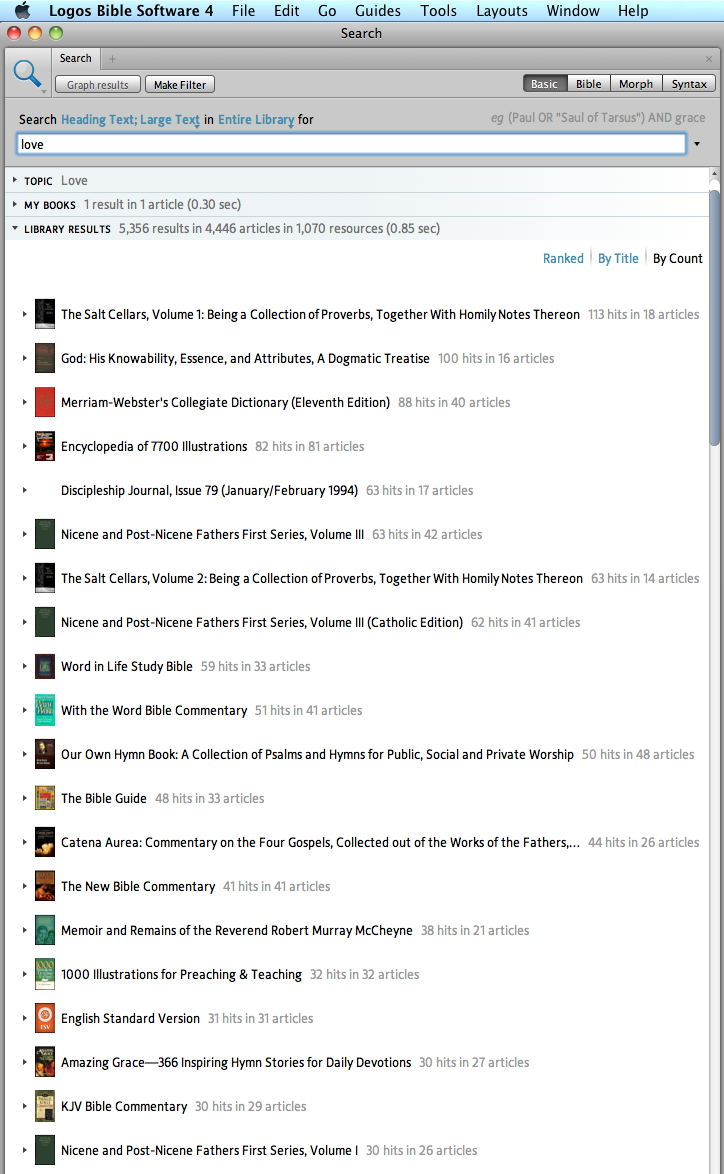The height and width of the screenshot is (1174, 724).
Task: Open Encyclopedia of 7700 Illustrations title
Action: pyautogui.click(x=154, y=446)
